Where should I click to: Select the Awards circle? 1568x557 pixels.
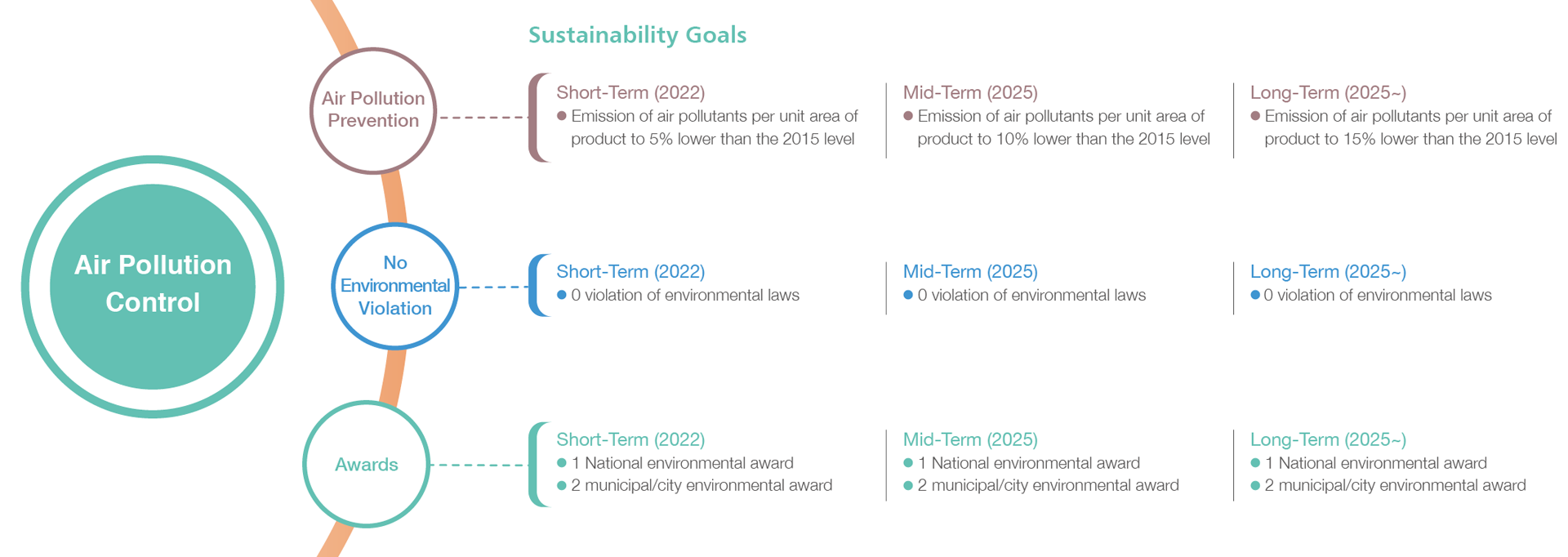point(367,464)
